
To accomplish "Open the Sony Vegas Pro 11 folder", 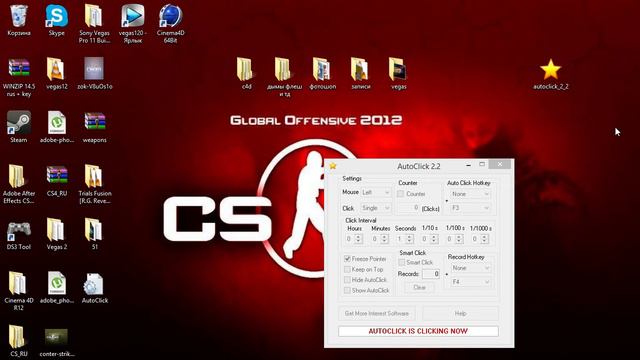I will point(94,24).
